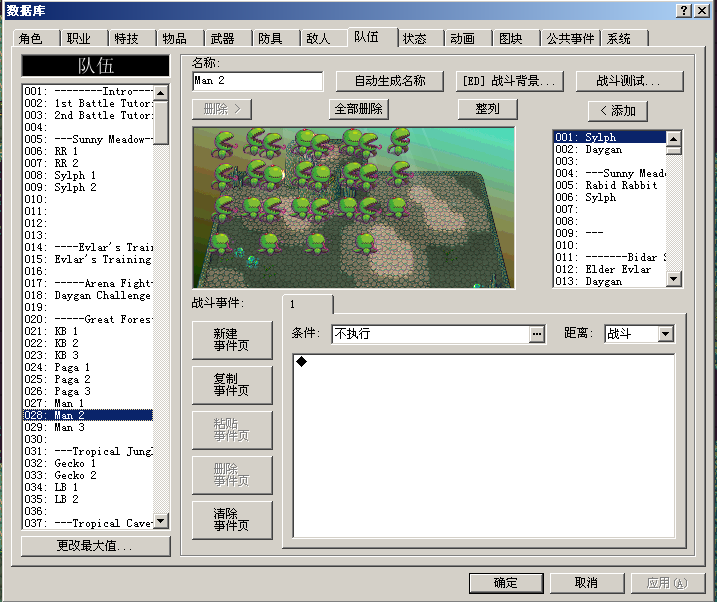This screenshot has width=717, height=602.
Task: Click the top-left man-eater plant enemy sprite
Action: click(x=224, y=143)
